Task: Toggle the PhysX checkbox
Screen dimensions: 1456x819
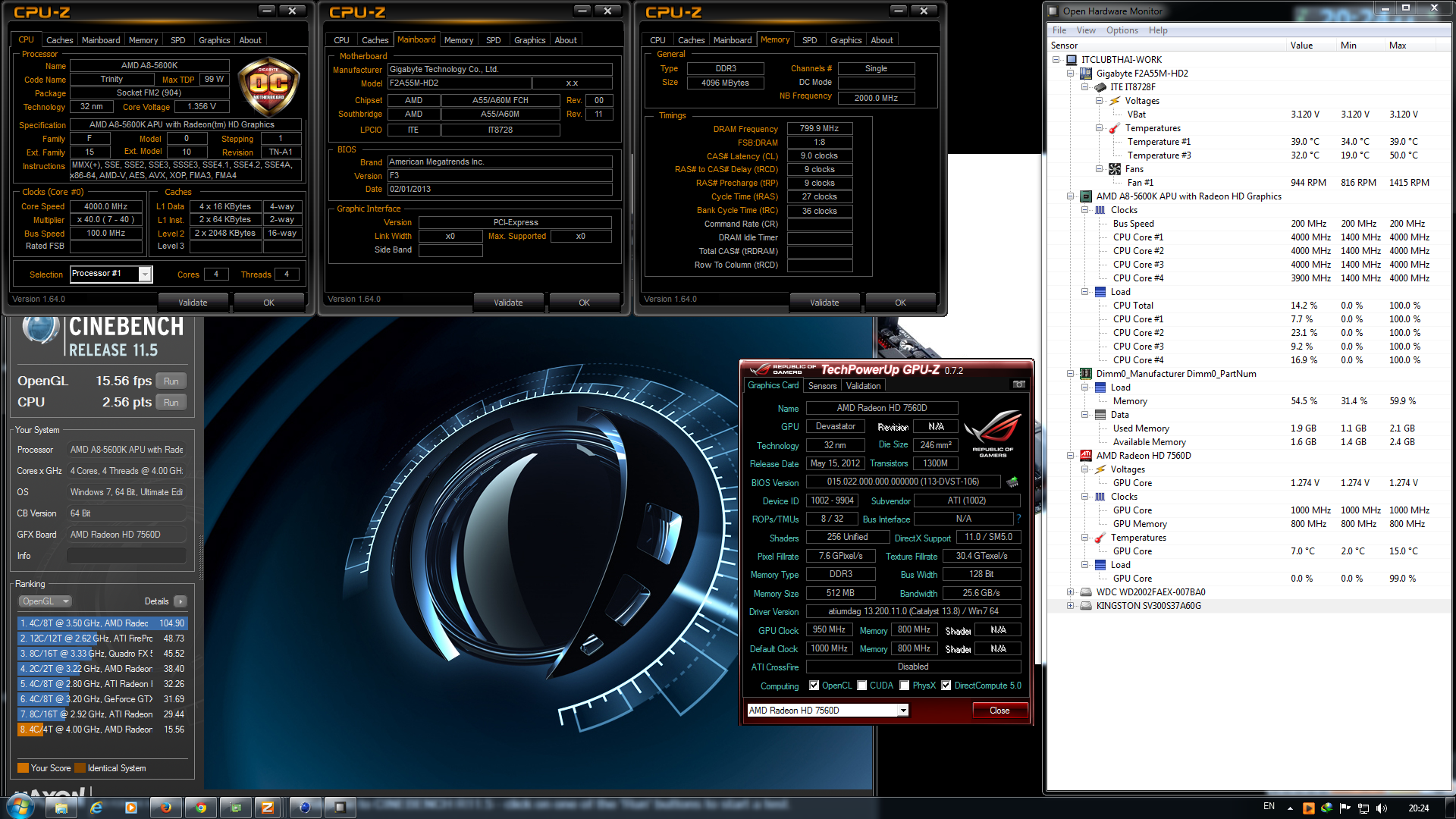Action: point(904,686)
